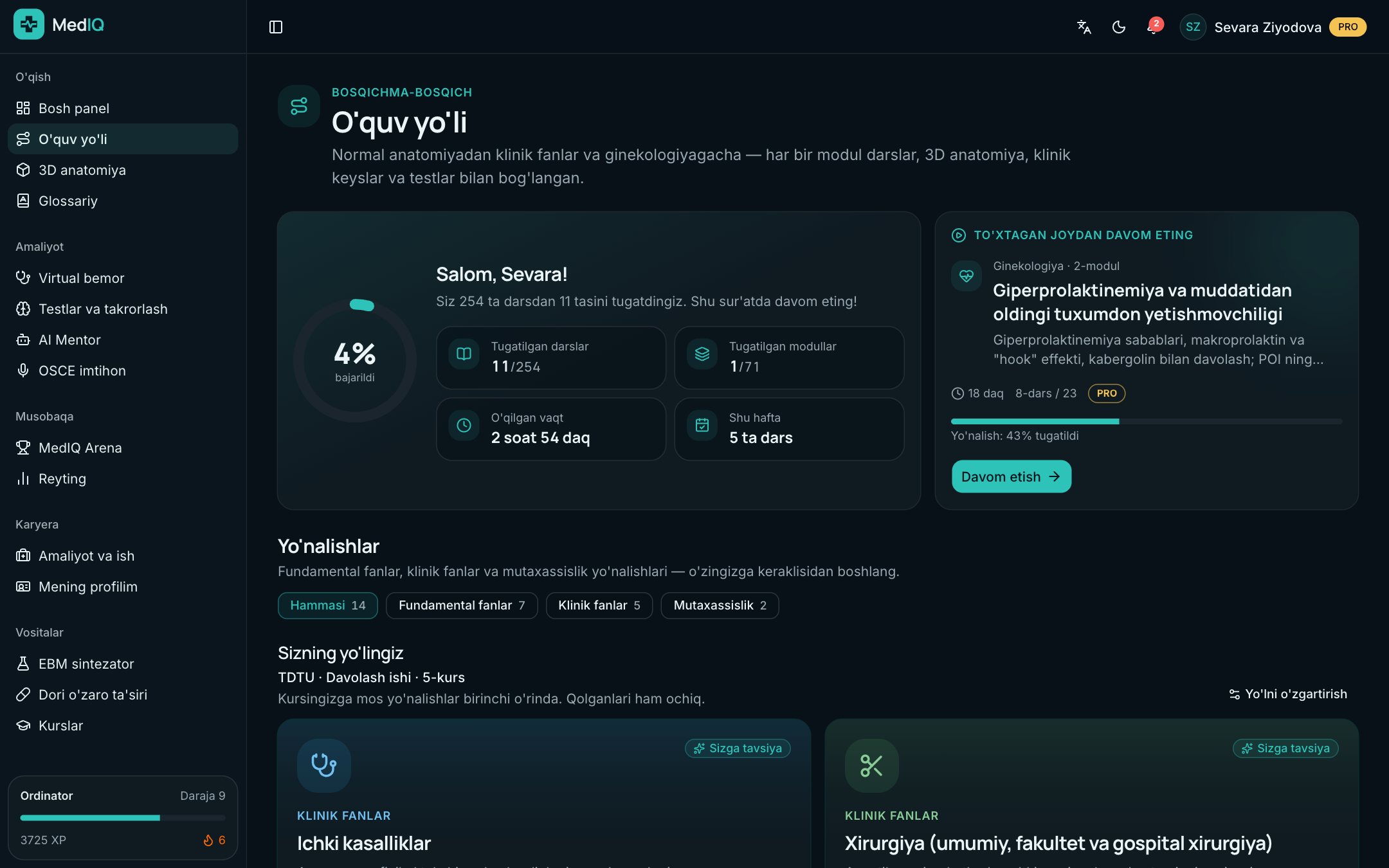Viewport: 1389px width, 868px height.
Task: Click the Kurslar graduation cap icon
Action: point(23,725)
